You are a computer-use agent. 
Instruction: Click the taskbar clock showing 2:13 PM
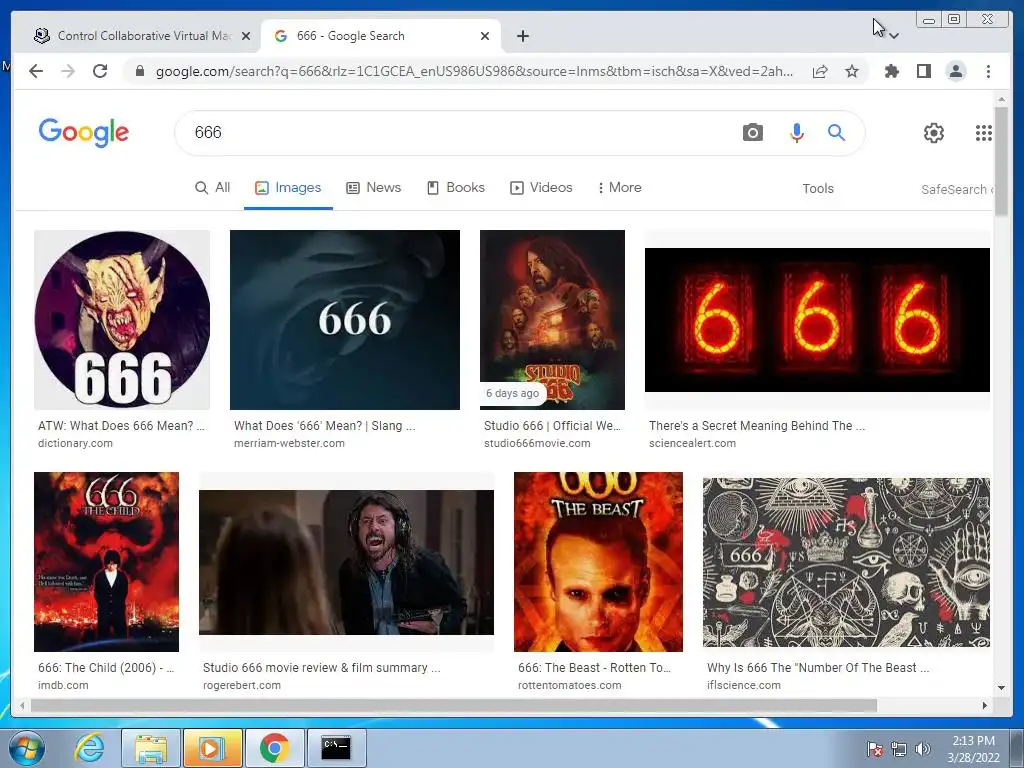[973, 749]
